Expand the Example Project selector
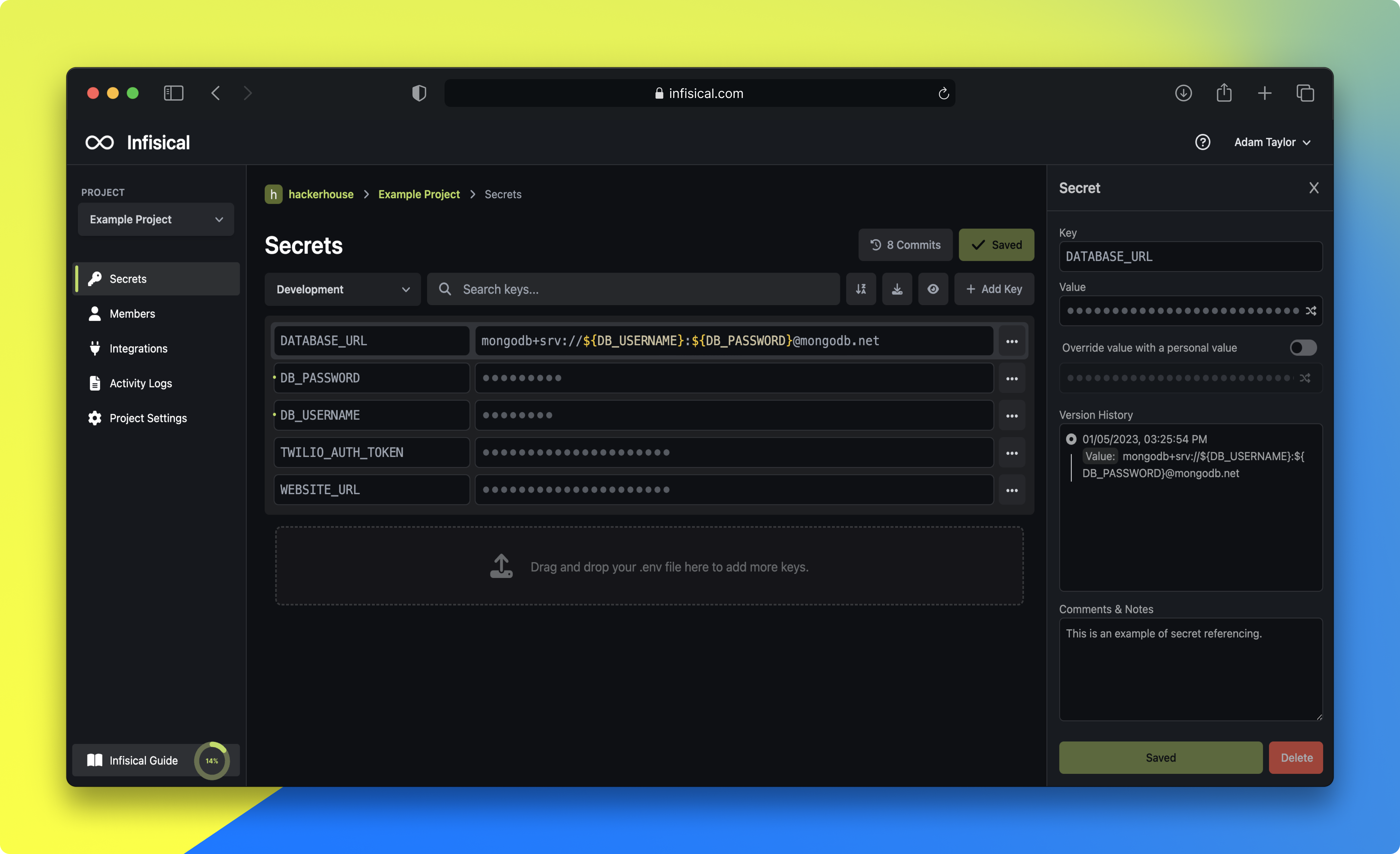Viewport: 1400px width, 854px height. [156, 219]
